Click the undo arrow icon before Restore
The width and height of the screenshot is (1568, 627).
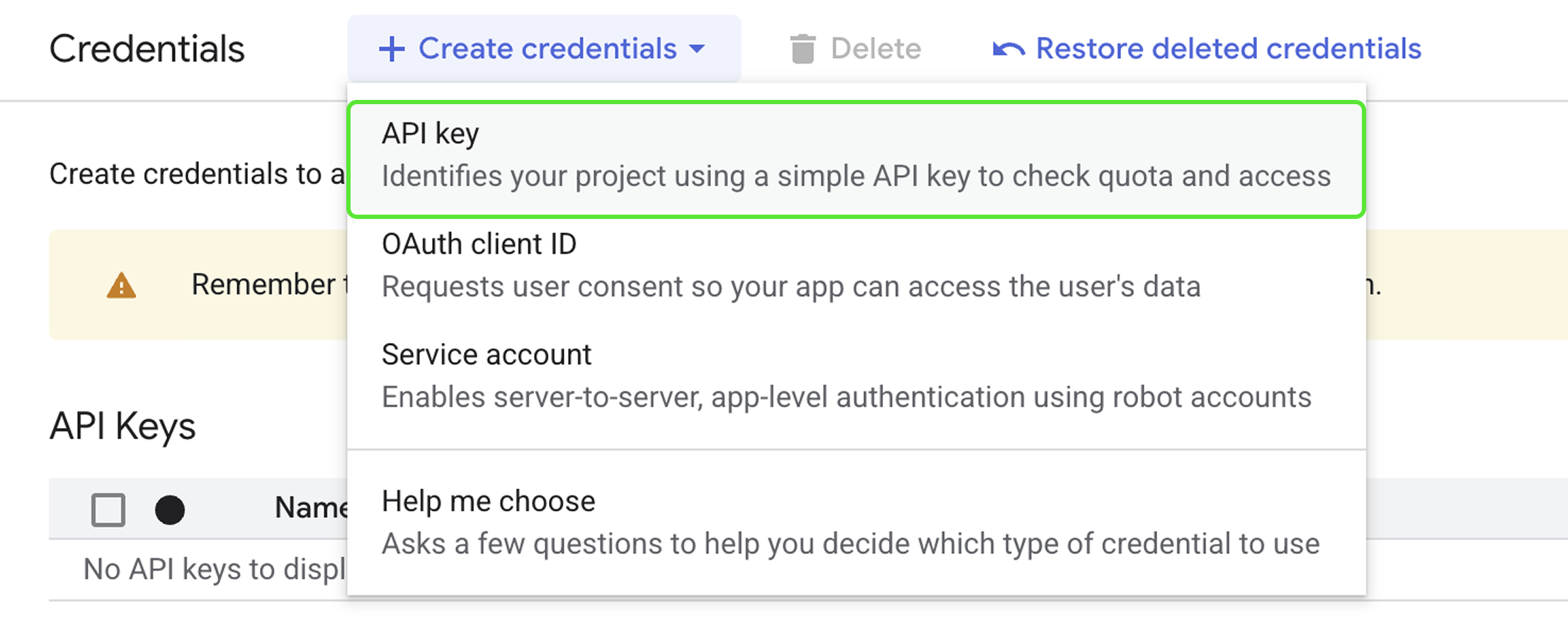1009,49
